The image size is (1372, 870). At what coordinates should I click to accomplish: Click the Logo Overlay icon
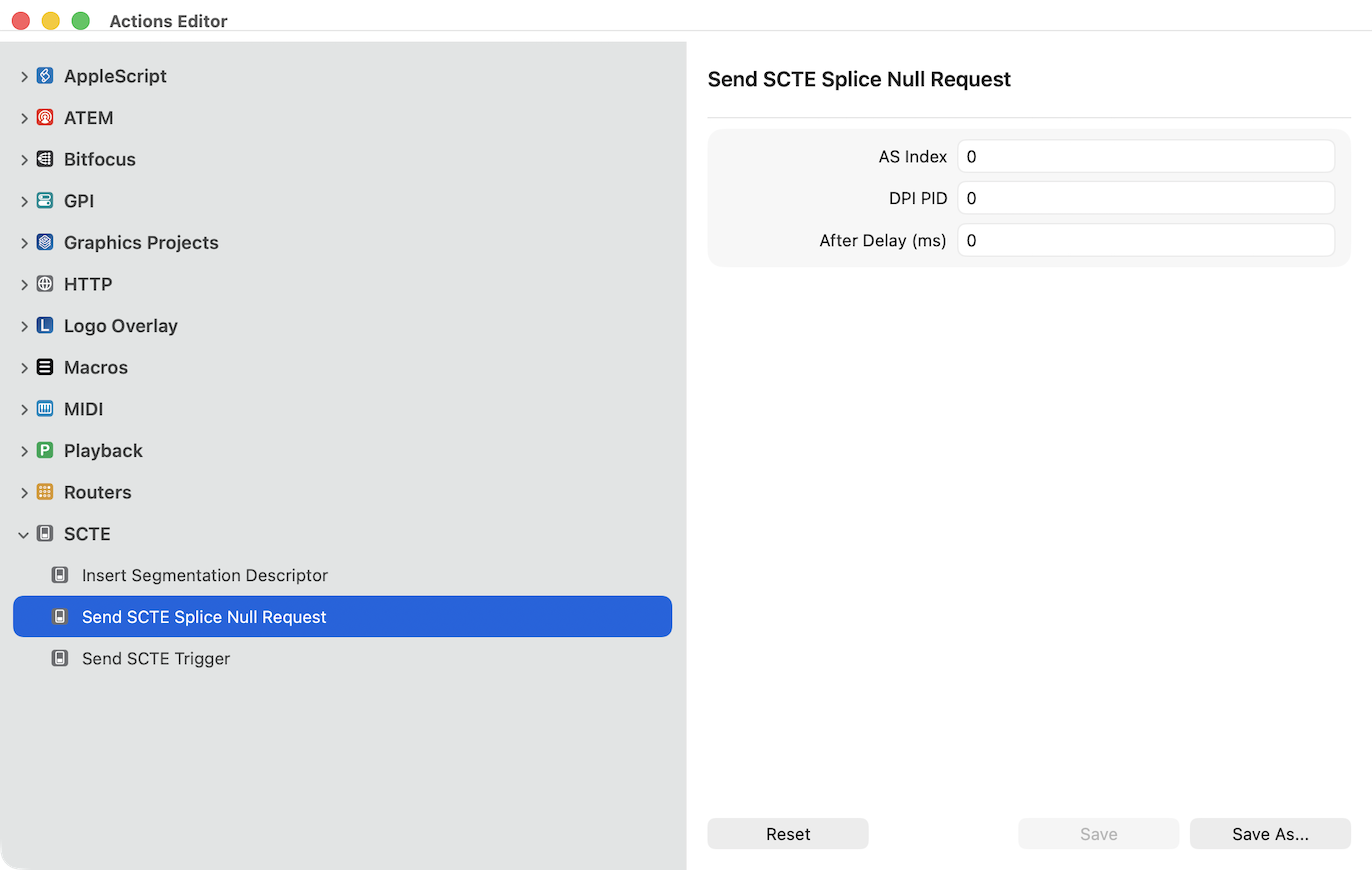[x=45, y=326]
